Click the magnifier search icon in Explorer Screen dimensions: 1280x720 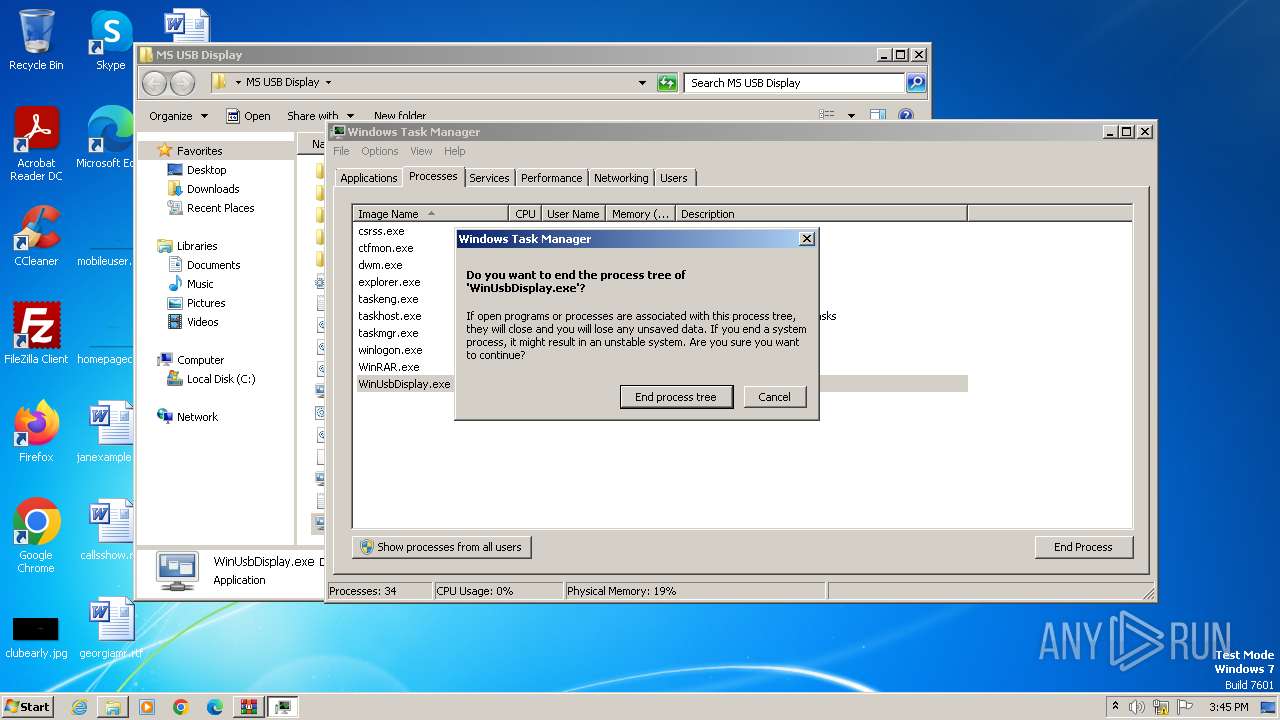point(915,83)
